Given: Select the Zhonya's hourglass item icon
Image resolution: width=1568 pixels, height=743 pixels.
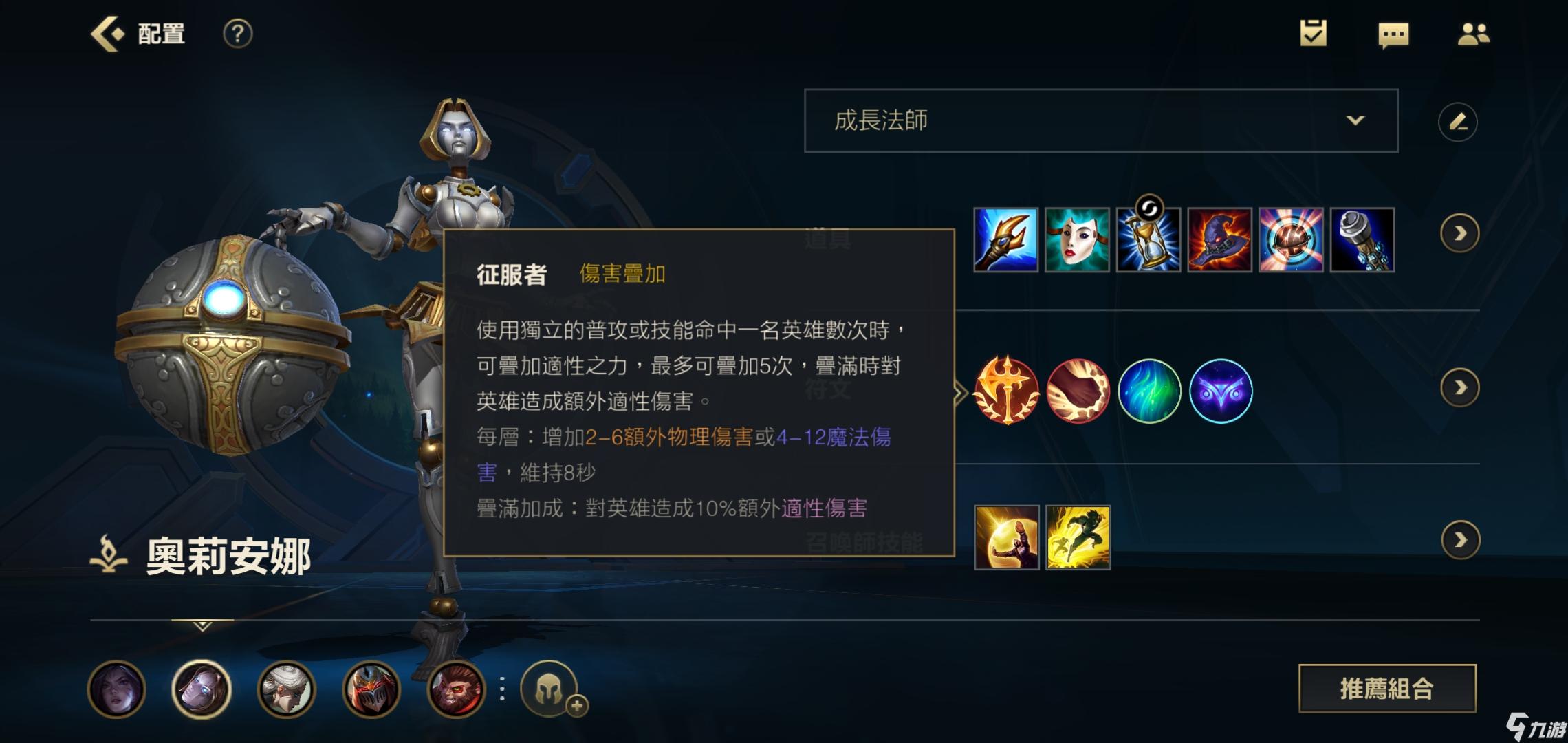Looking at the screenshot, I should [x=1148, y=239].
